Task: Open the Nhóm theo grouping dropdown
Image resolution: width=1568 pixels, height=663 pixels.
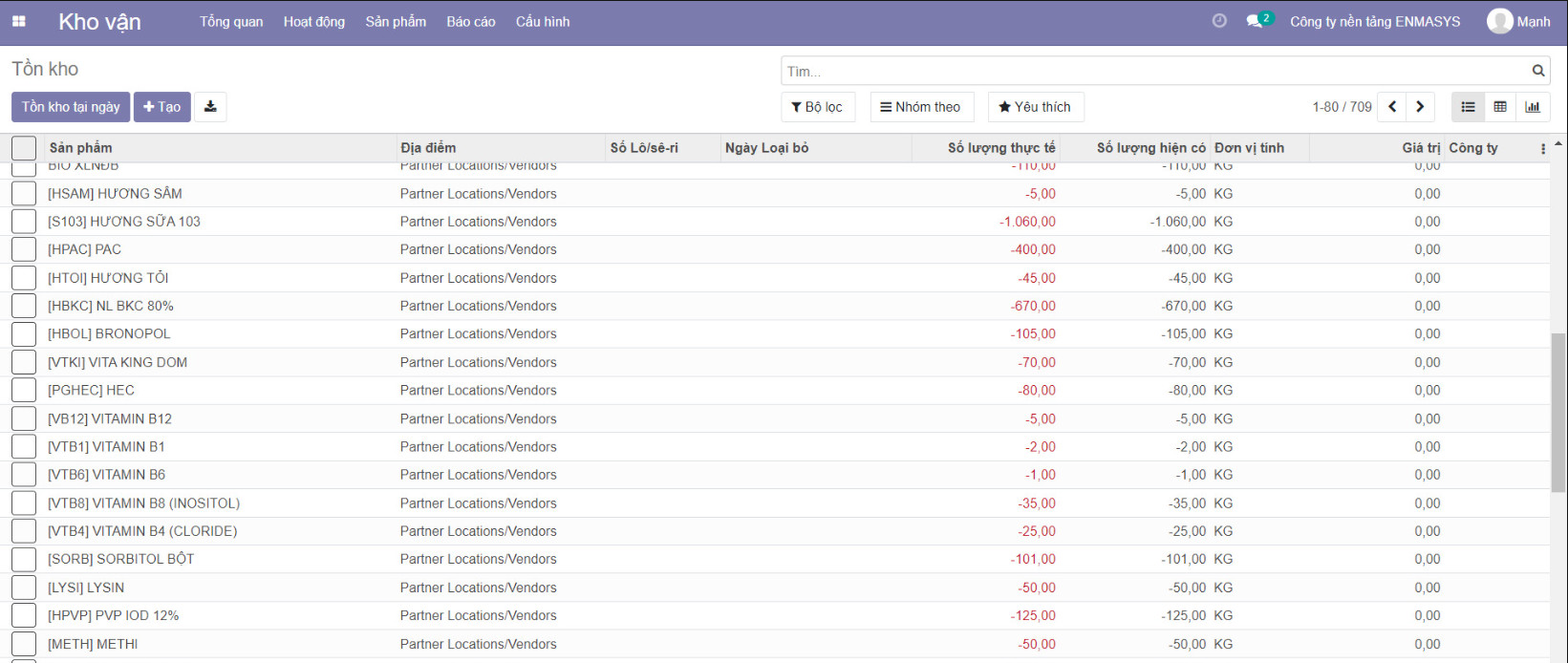Action: (921, 107)
